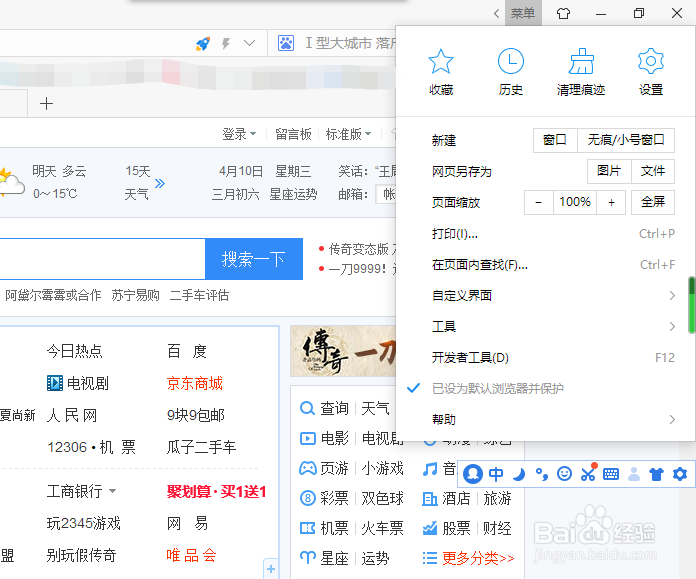Open the 标准版 dropdown

coord(348,134)
